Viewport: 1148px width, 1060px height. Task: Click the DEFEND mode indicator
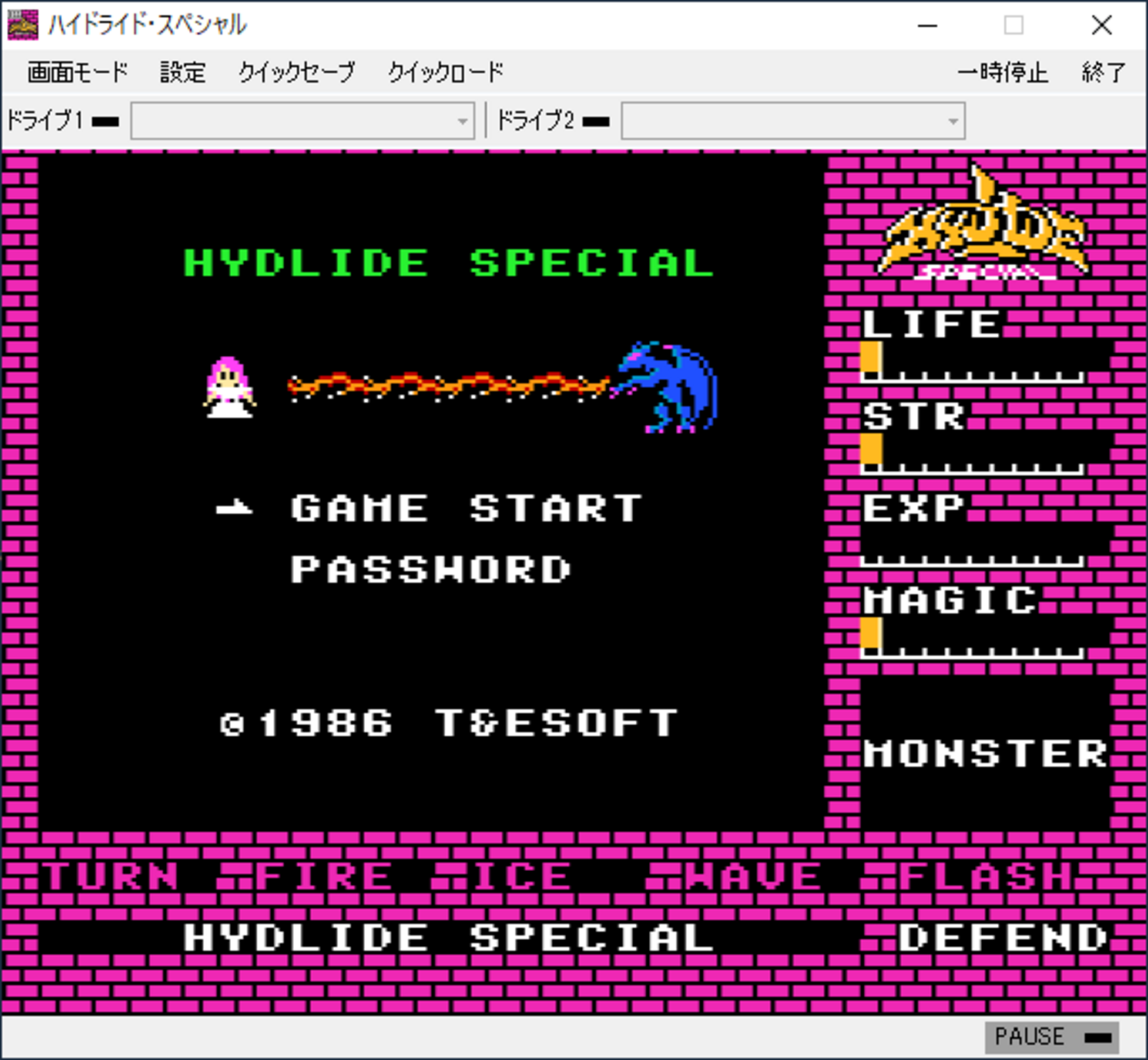tap(1003, 938)
